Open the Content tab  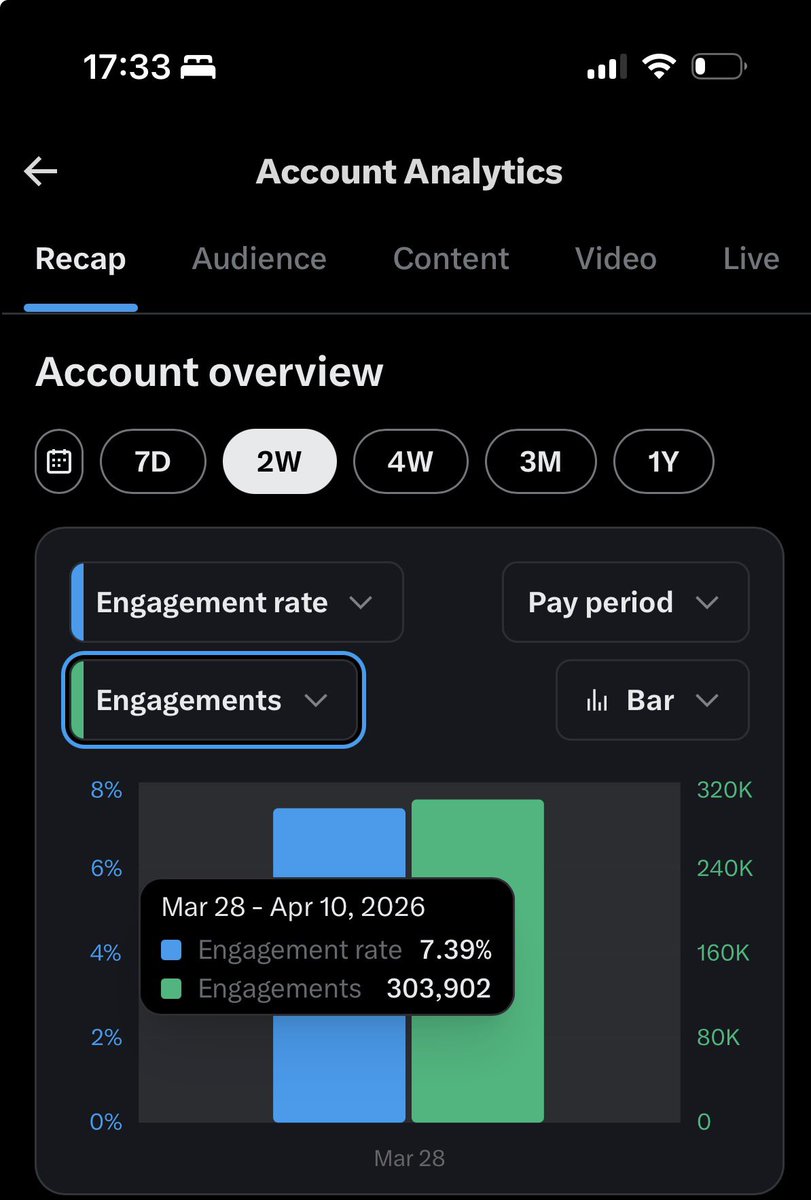(451, 259)
